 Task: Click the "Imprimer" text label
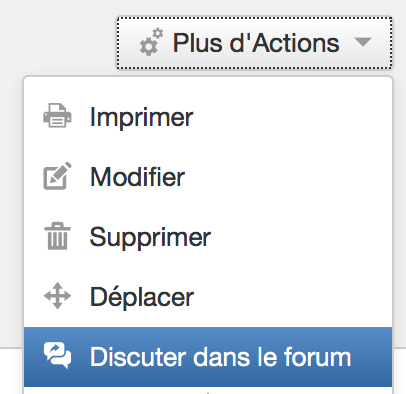tap(142, 118)
